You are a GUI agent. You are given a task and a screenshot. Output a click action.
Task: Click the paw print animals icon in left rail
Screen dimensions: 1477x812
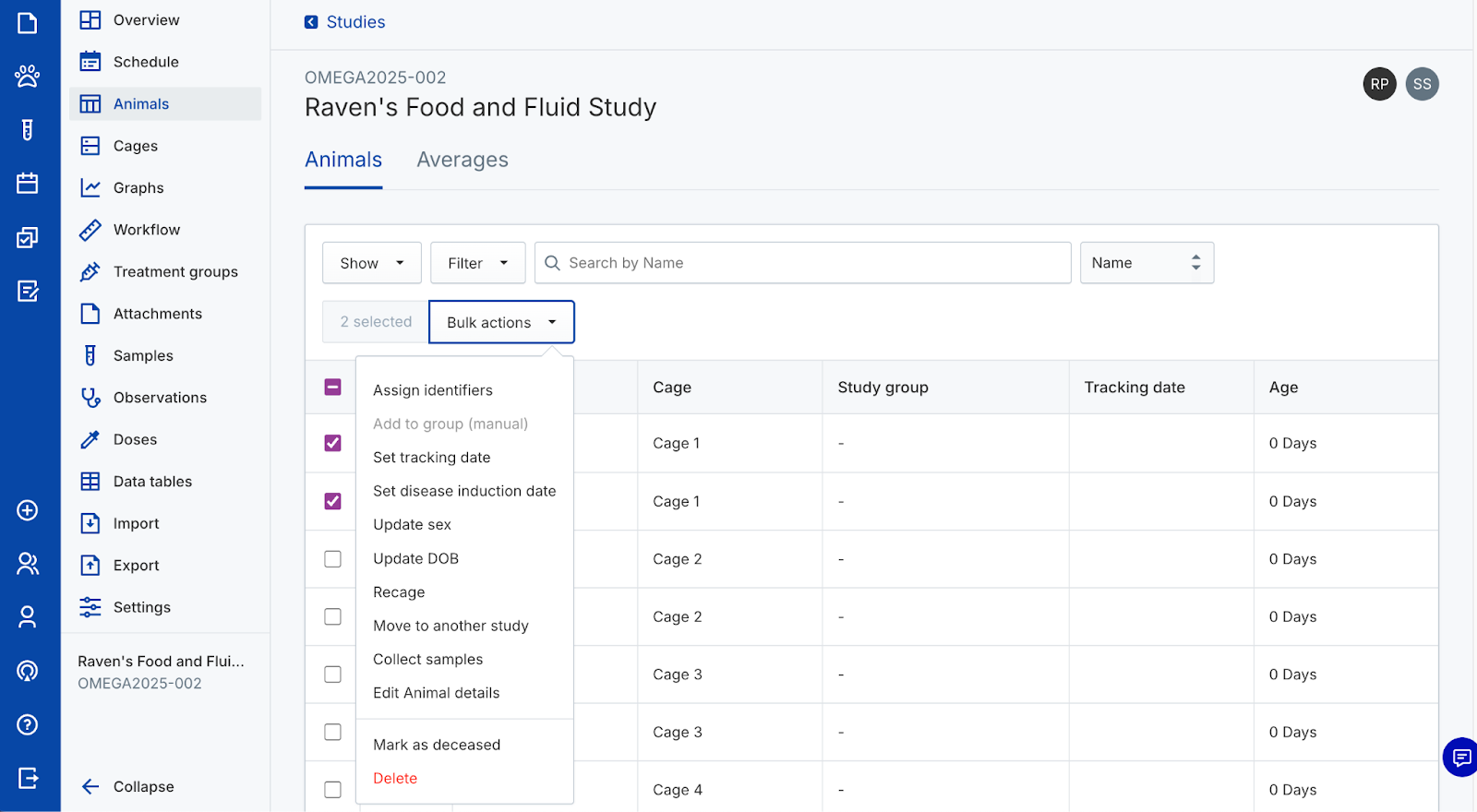[28, 76]
